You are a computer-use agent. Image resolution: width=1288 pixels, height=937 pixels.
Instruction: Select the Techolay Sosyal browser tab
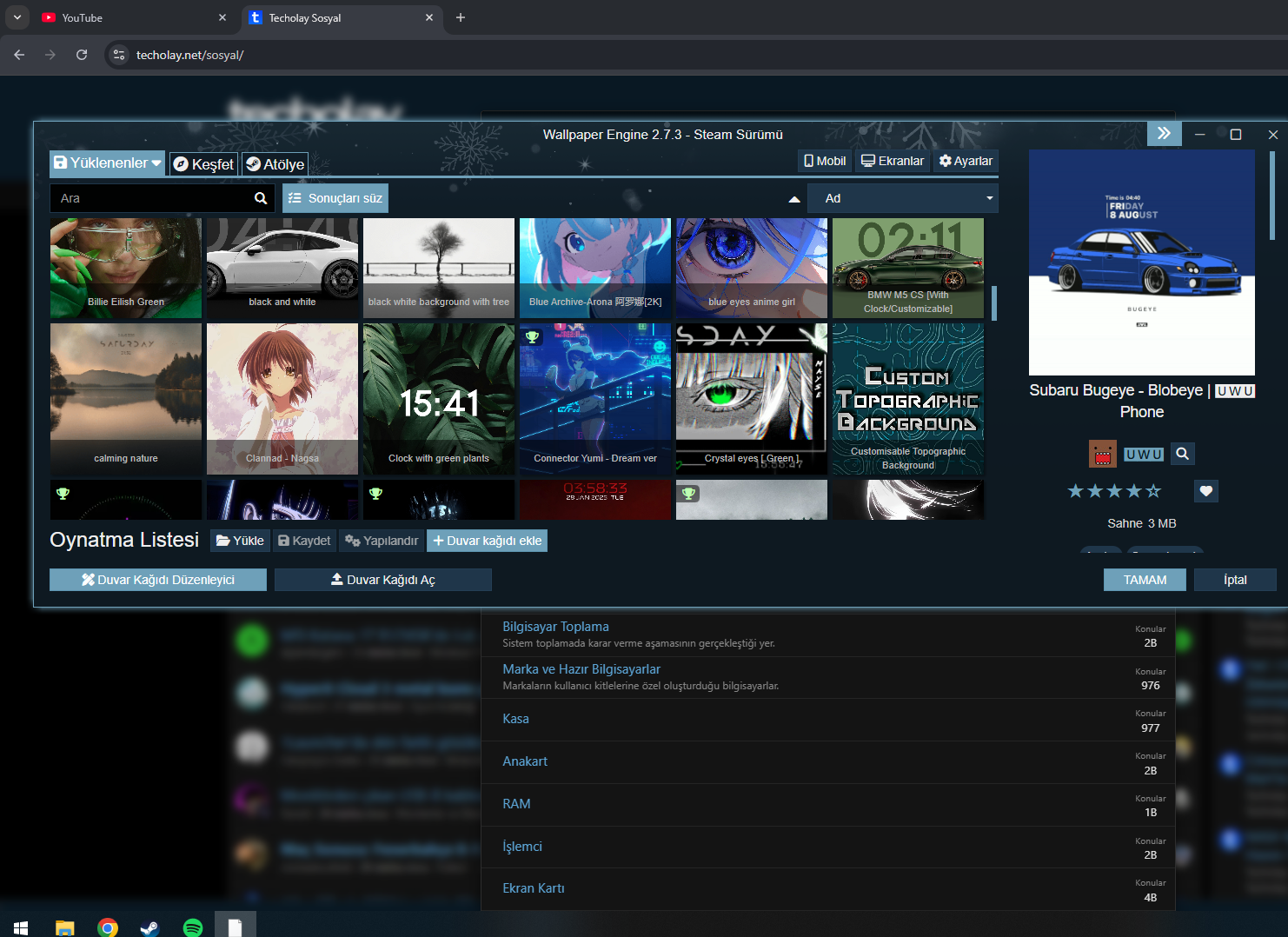[x=341, y=17]
